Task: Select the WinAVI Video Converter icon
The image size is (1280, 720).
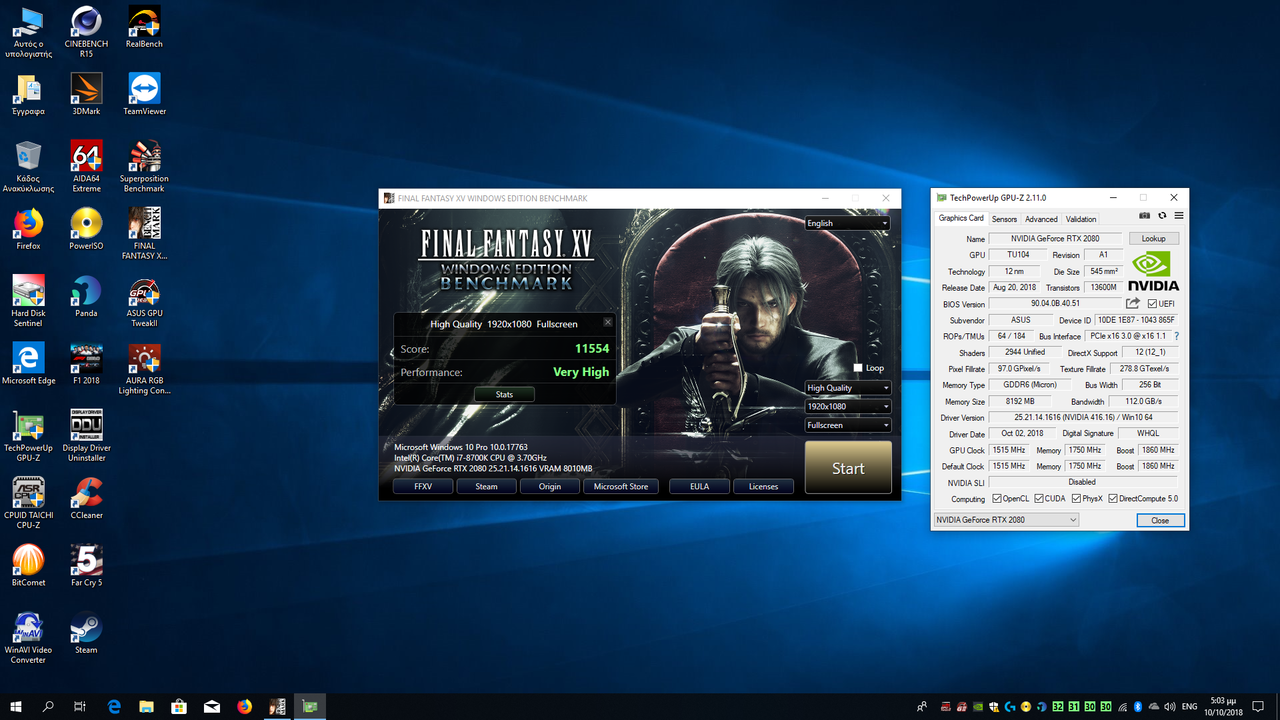Action: pos(28,638)
